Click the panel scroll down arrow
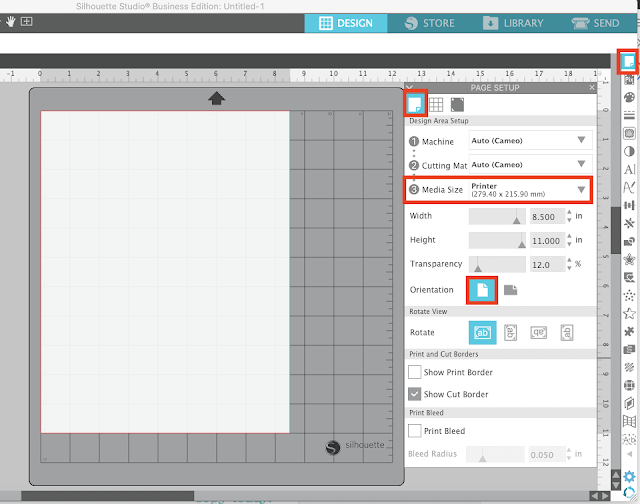Screen dimensions: 640x504 pyautogui.click(x=616, y=486)
